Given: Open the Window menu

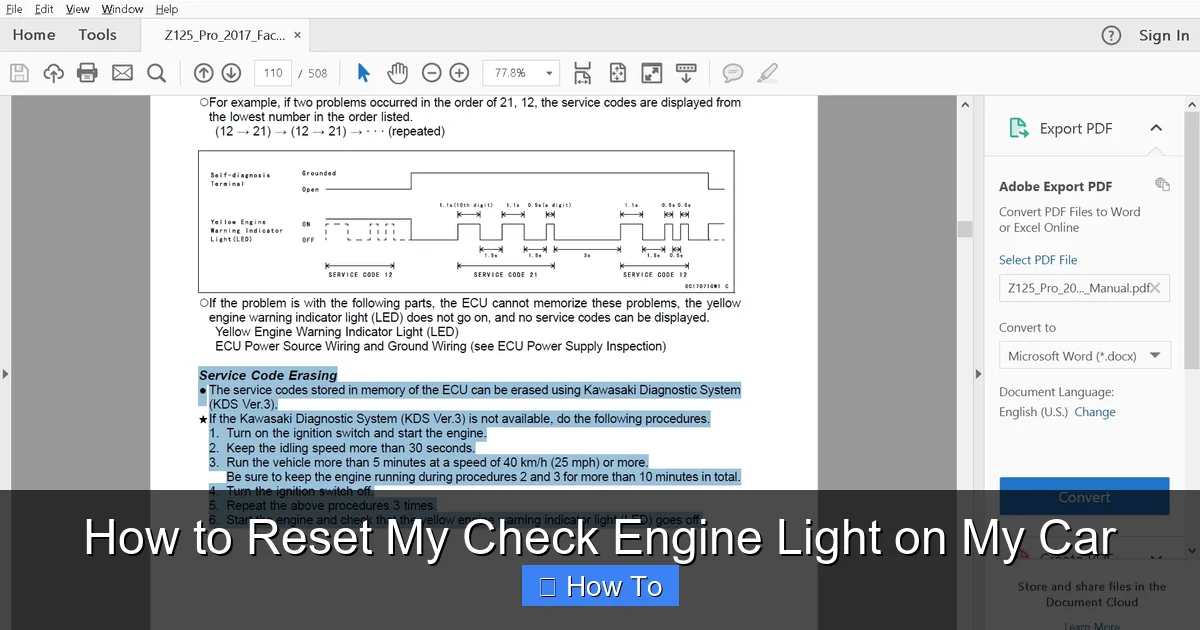Looking at the screenshot, I should click(121, 8).
